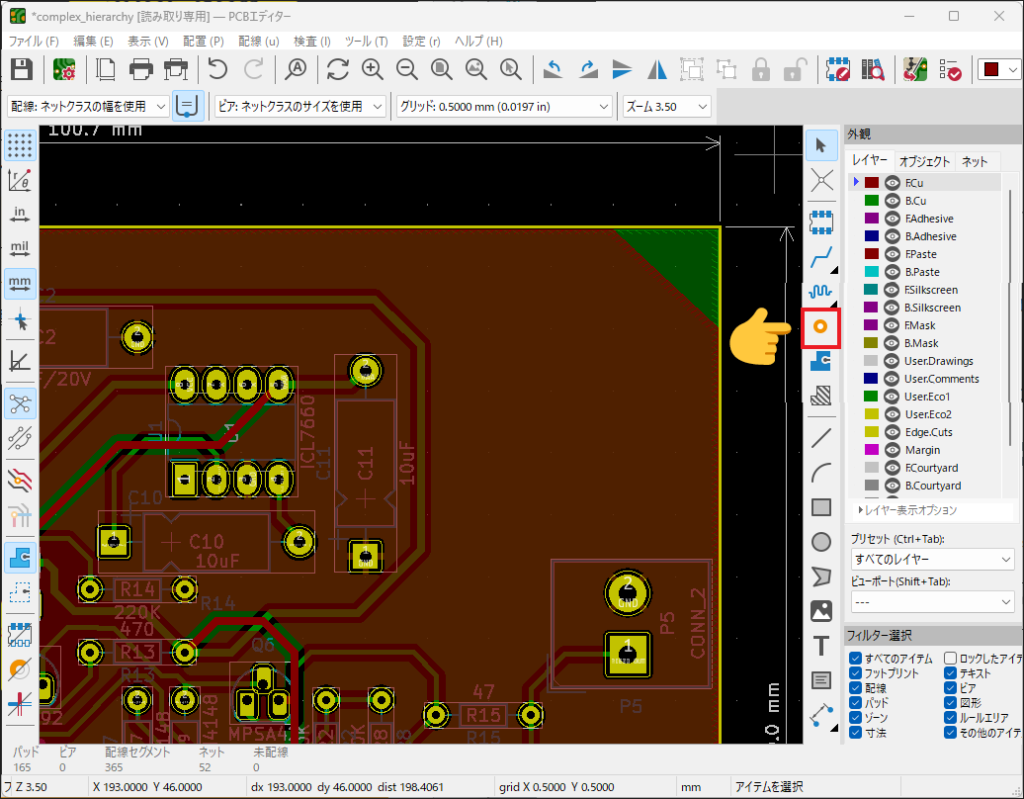Select the Add vias tool
Viewport: 1024px width, 799px height.
[x=820, y=327]
